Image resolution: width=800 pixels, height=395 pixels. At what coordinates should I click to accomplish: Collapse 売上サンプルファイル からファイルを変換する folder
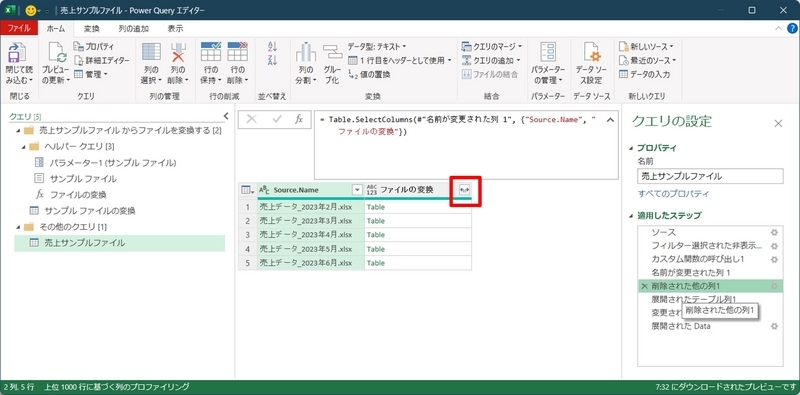point(19,131)
